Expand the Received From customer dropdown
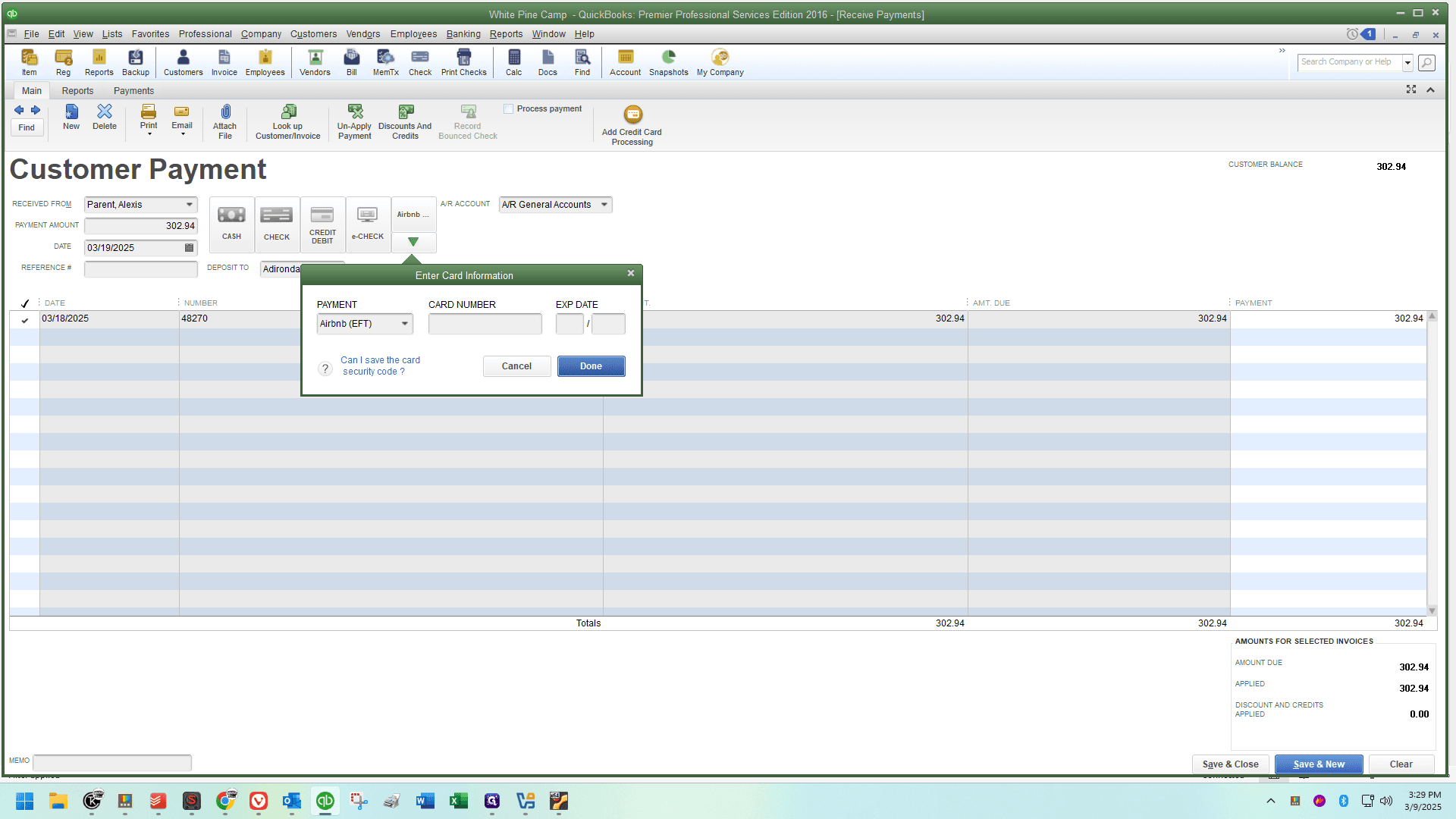Image resolution: width=1456 pixels, height=819 pixels. tap(190, 205)
